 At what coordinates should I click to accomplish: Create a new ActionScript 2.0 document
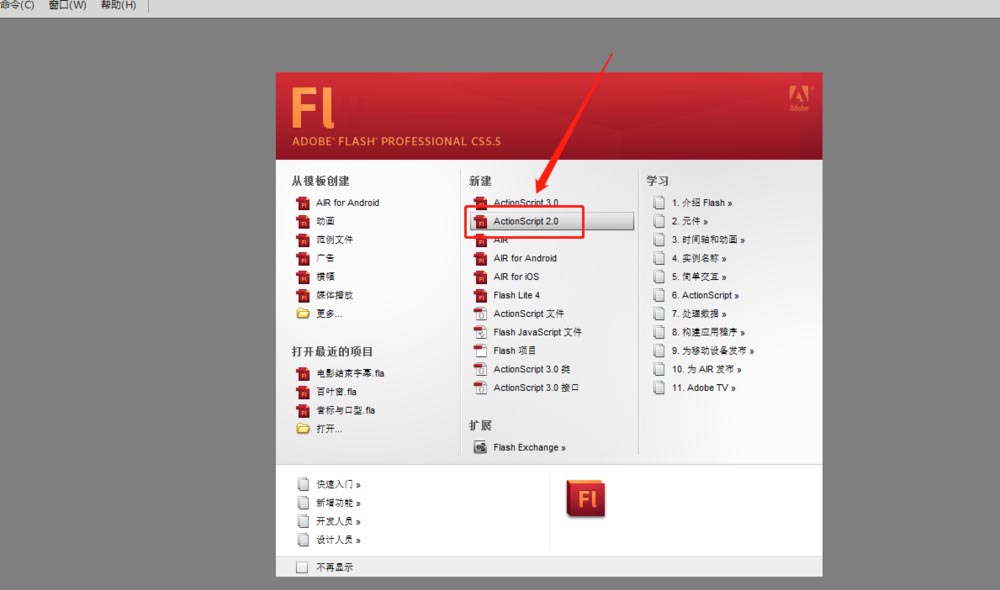(552, 221)
